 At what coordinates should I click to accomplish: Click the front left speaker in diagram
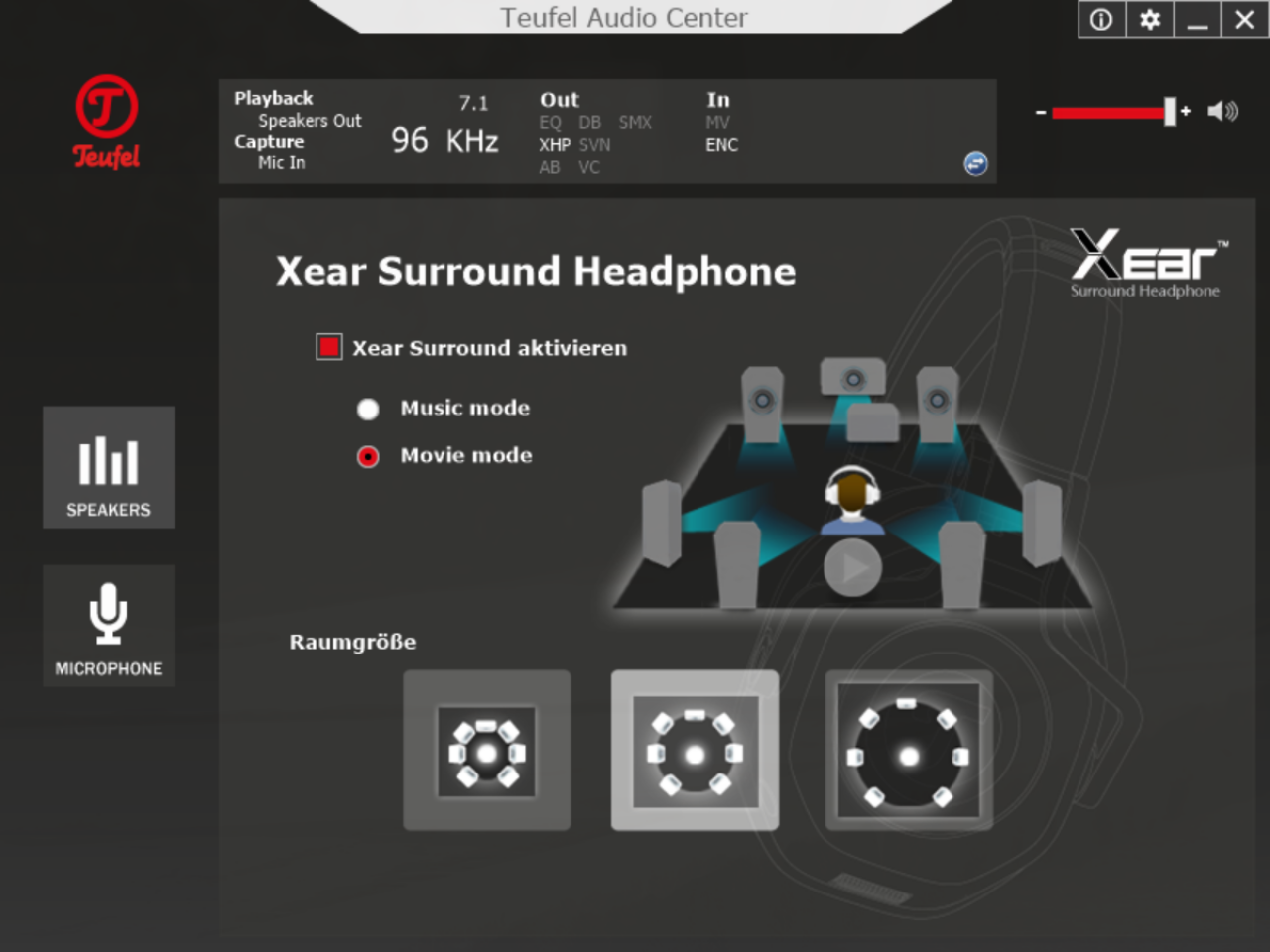tap(763, 405)
